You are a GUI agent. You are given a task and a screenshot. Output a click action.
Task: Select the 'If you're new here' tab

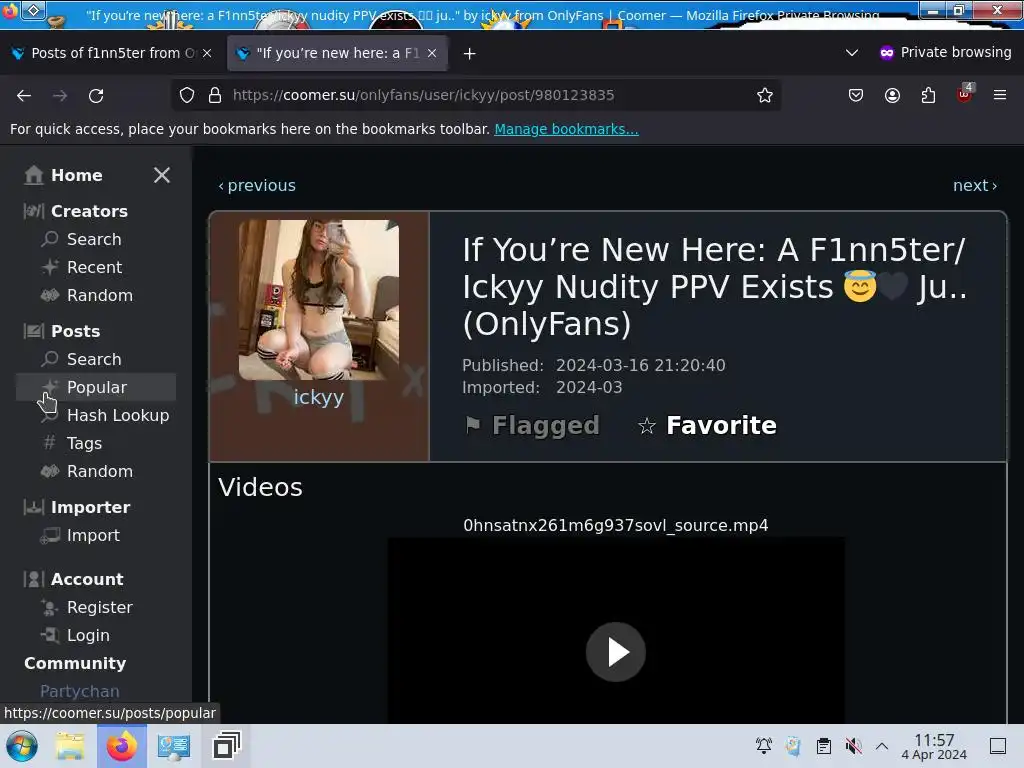point(337,53)
